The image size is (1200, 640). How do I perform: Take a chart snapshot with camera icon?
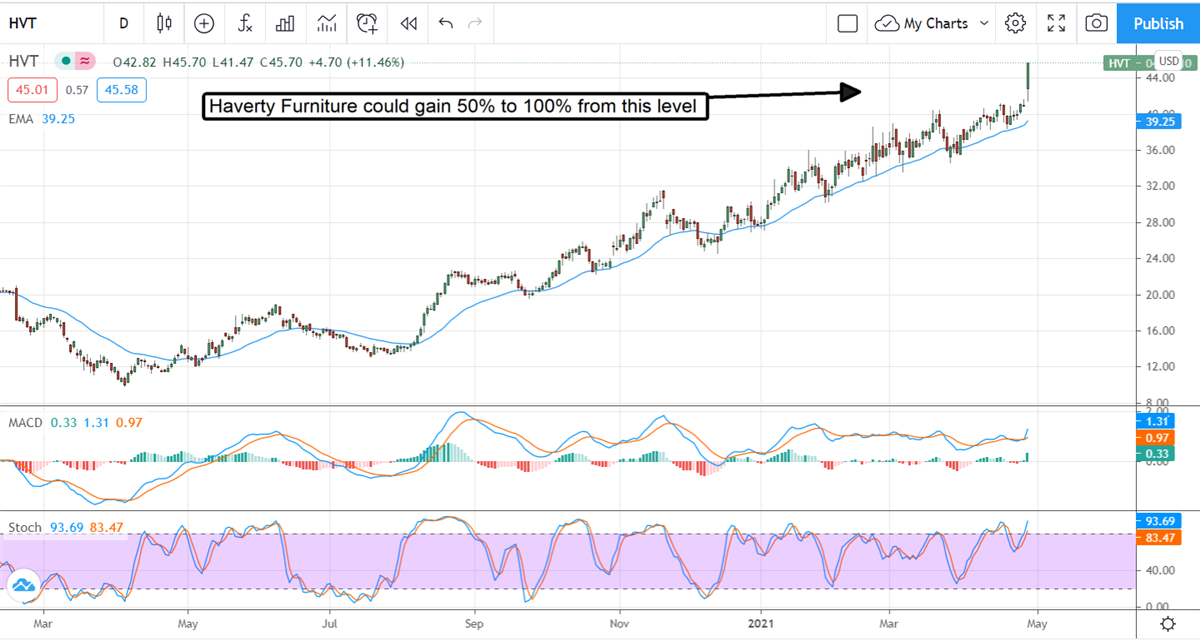[1097, 23]
